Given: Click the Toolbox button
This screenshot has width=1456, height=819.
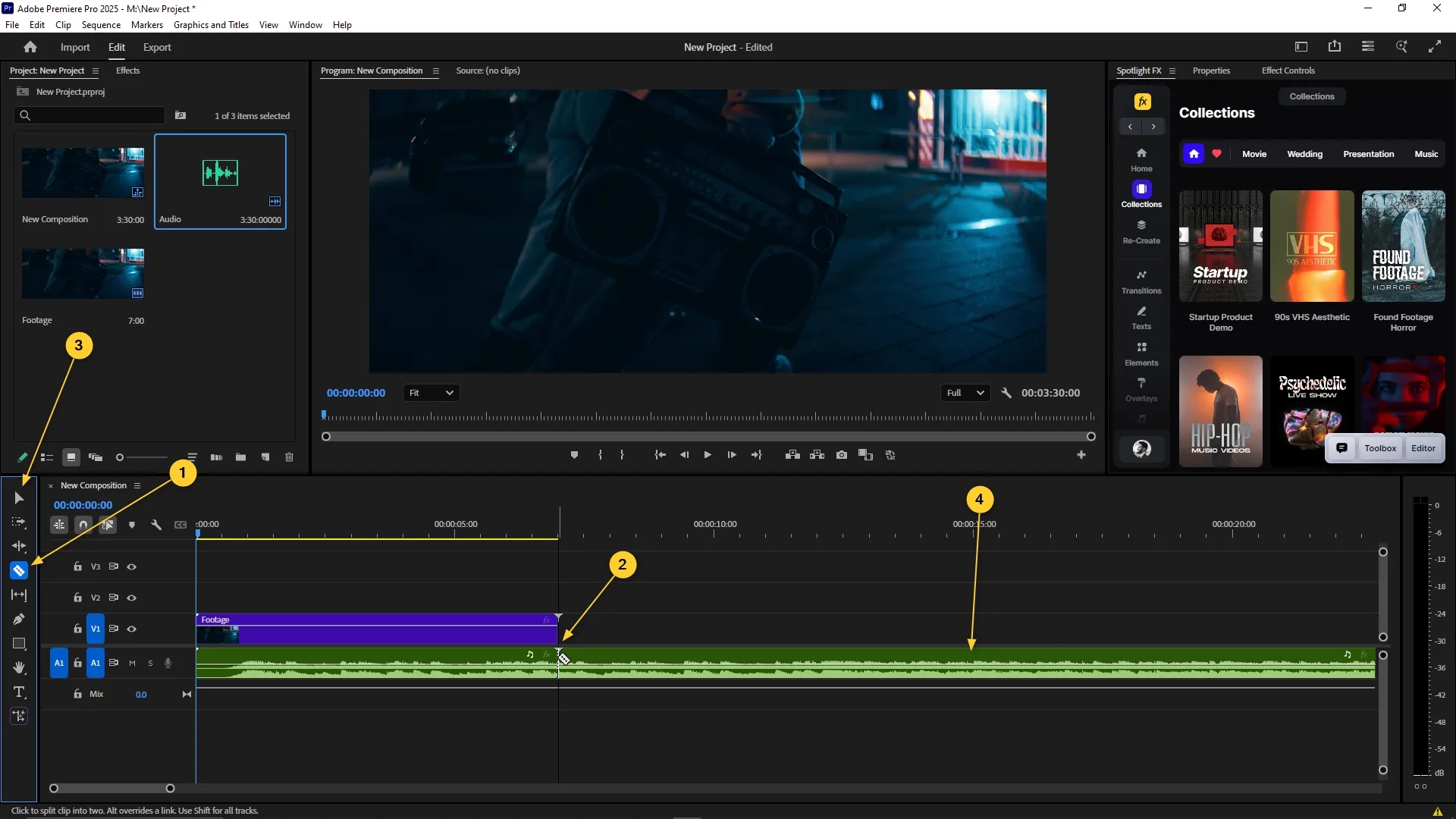Looking at the screenshot, I should [1380, 448].
